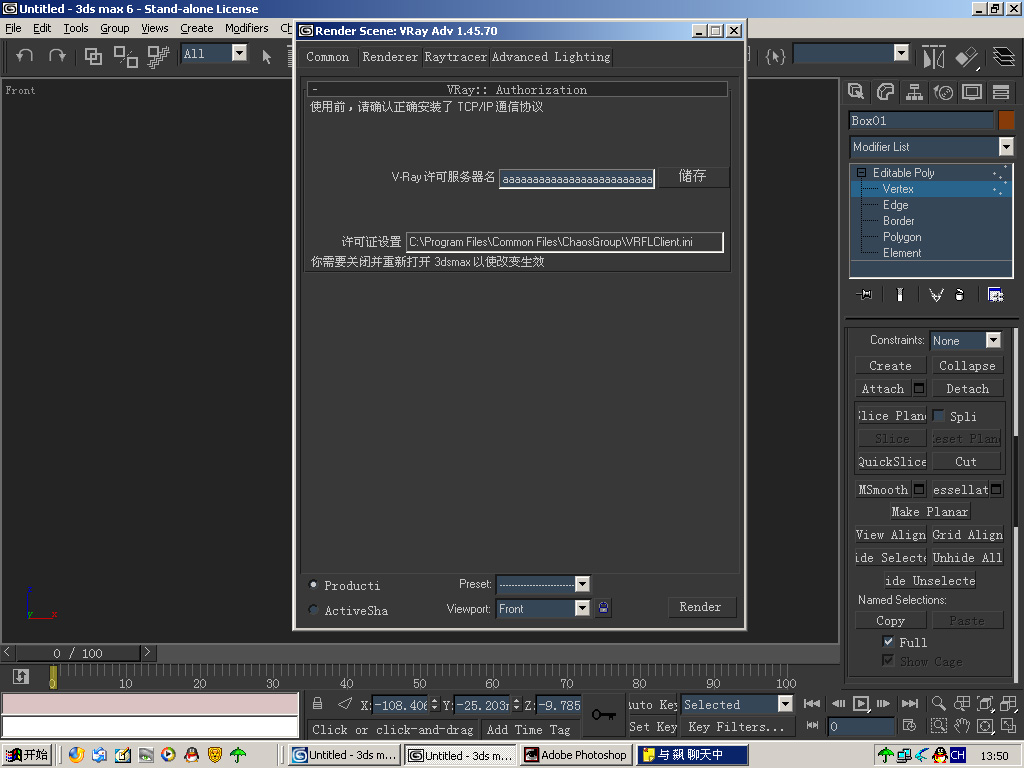
Task: Toggle the viewport lock in Render dialog
Action: [603, 608]
